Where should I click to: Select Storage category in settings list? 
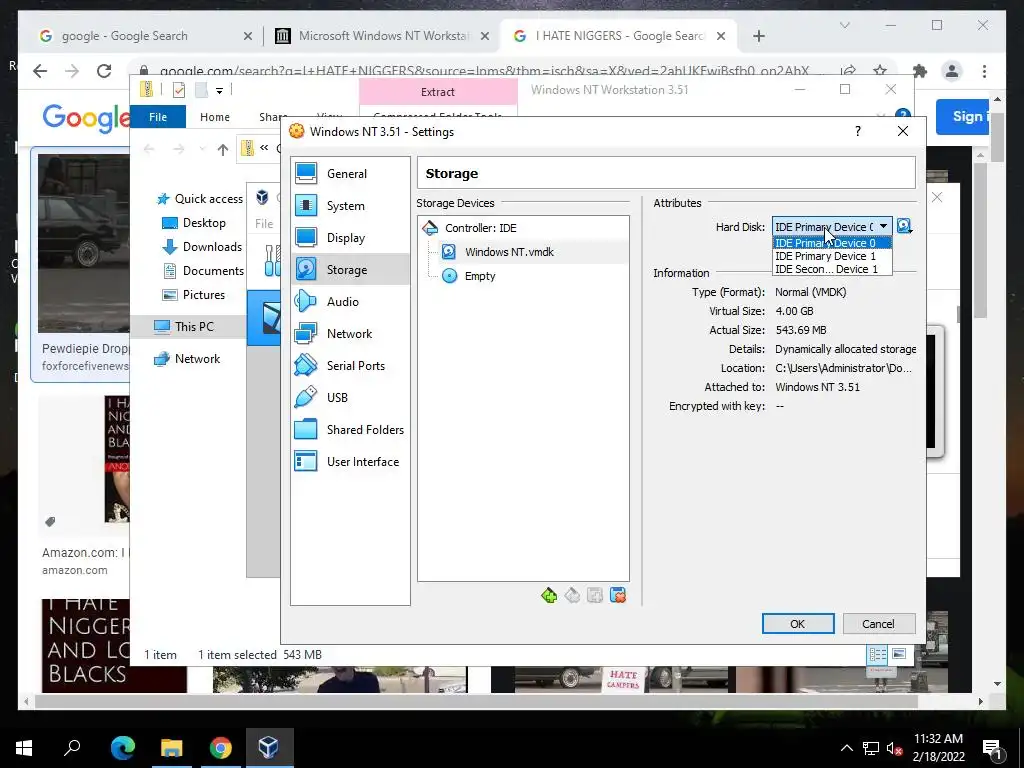350,269
